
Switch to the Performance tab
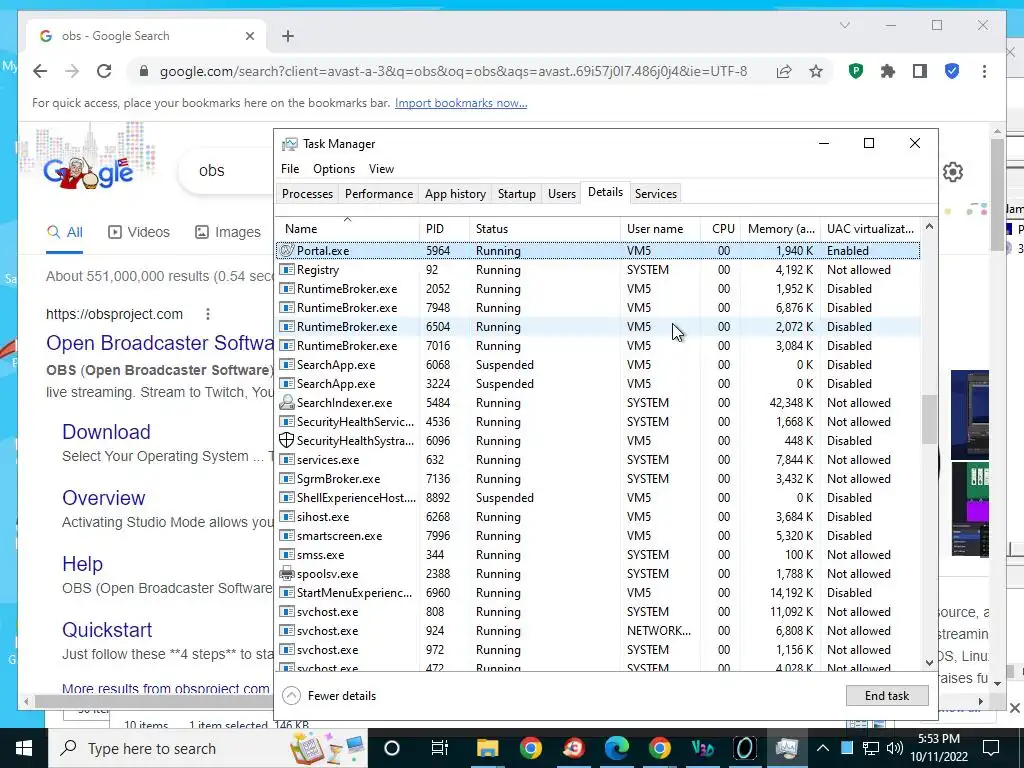point(379,194)
